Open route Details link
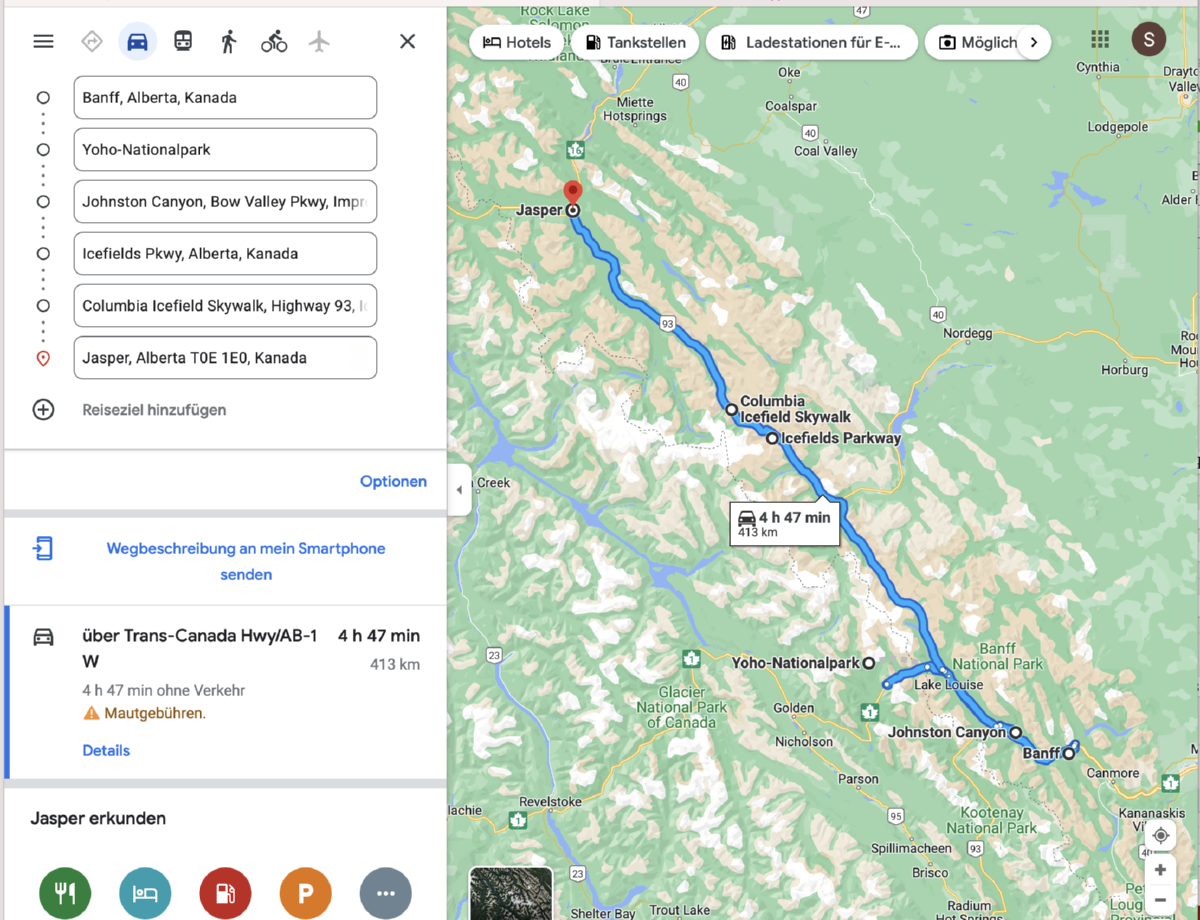Image resolution: width=1200 pixels, height=920 pixels. 106,750
